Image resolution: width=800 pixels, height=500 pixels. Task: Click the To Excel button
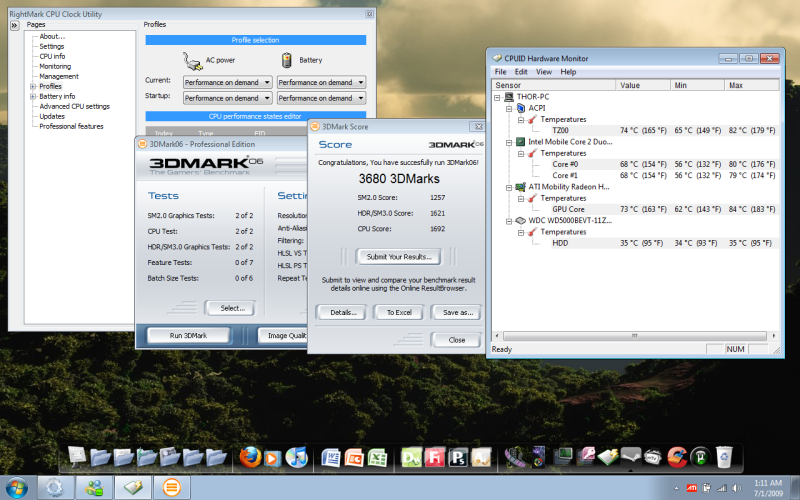pos(398,312)
